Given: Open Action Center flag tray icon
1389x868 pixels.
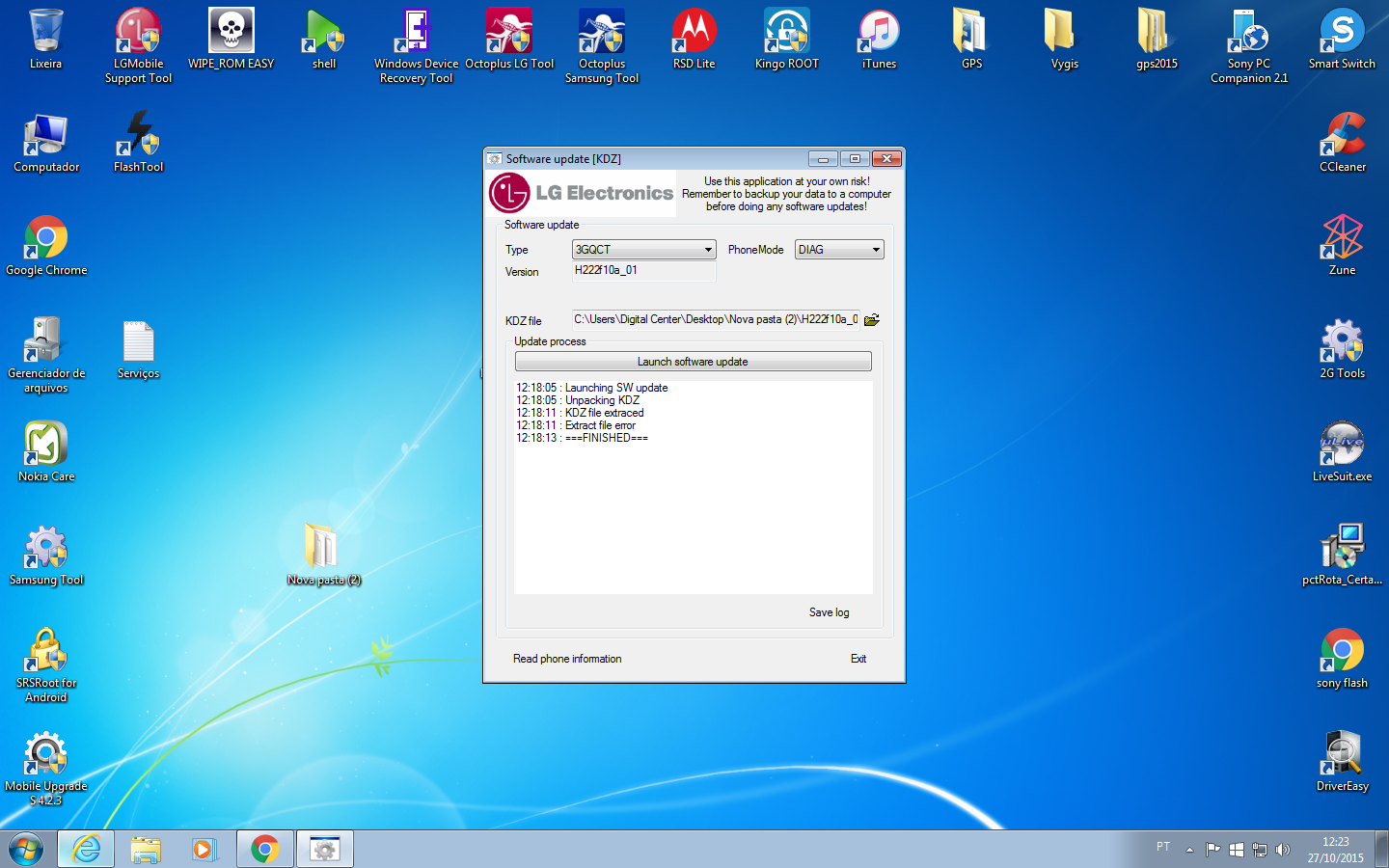Looking at the screenshot, I should (x=1212, y=850).
